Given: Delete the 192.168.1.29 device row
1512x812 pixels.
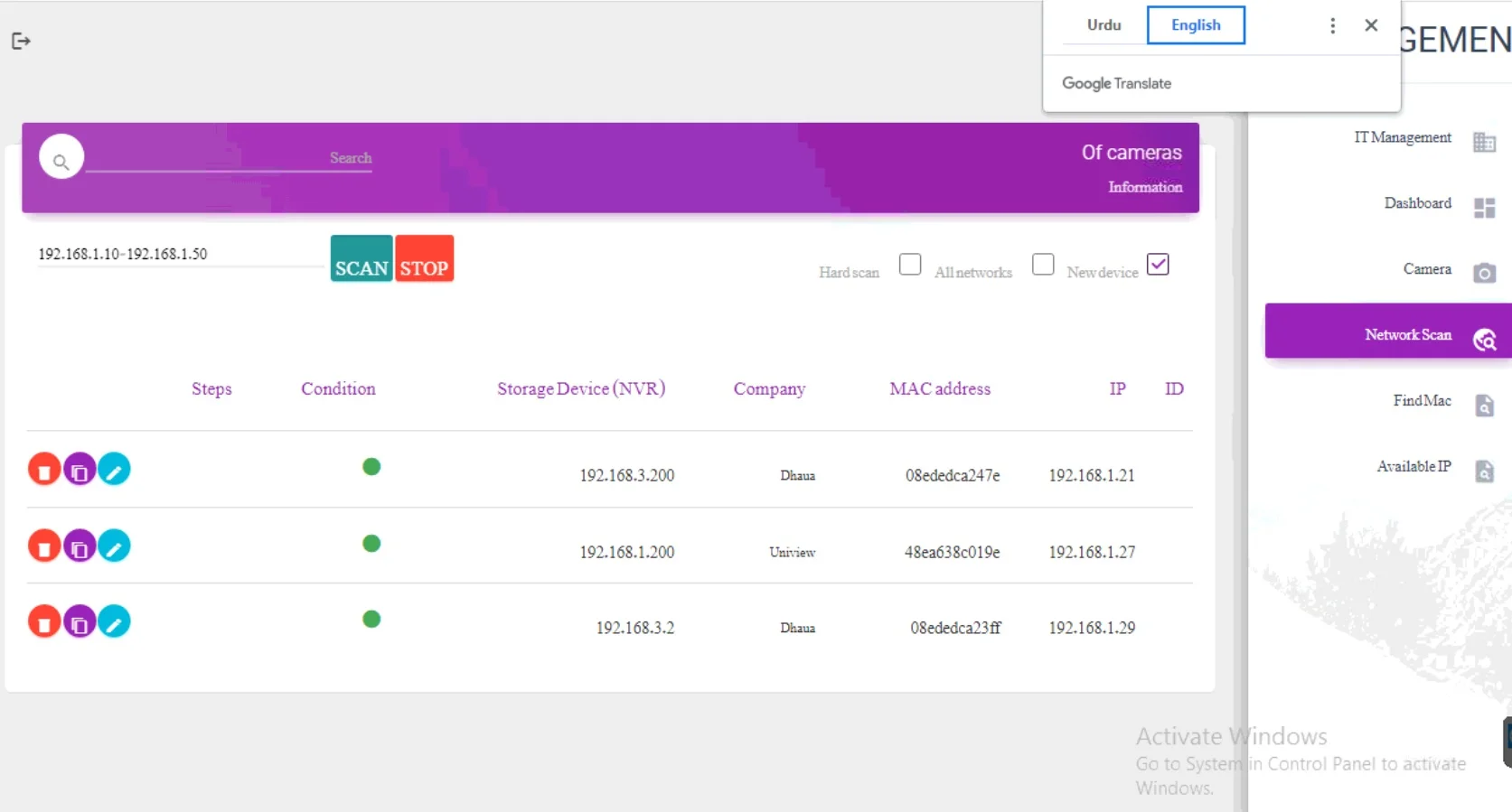Looking at the screenshot, I should point(44,622).
